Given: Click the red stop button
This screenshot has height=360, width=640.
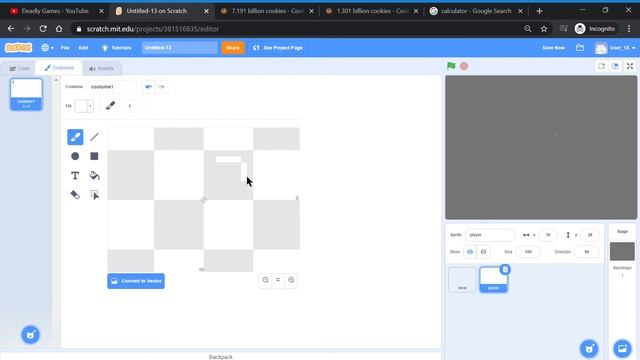Looking at the screenshot, I should [464, 66].
